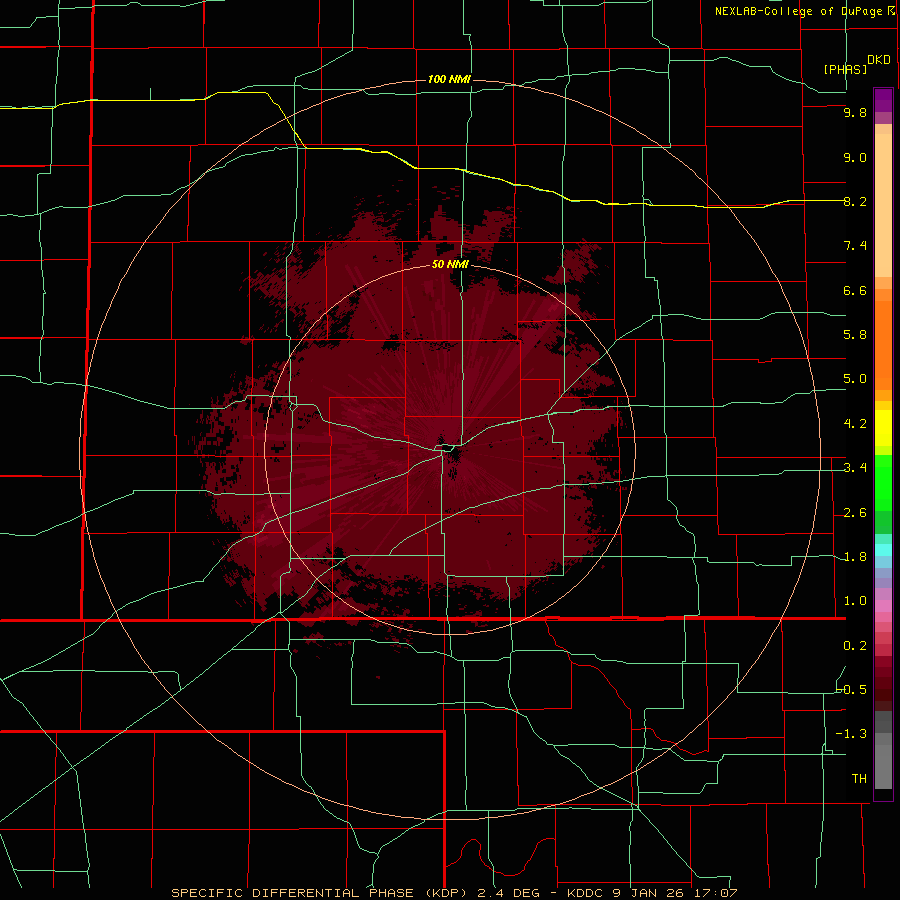Click the -1.3 scale value
Screen dimensions: 900x900
pyautogui.click(x=852, y=734)
